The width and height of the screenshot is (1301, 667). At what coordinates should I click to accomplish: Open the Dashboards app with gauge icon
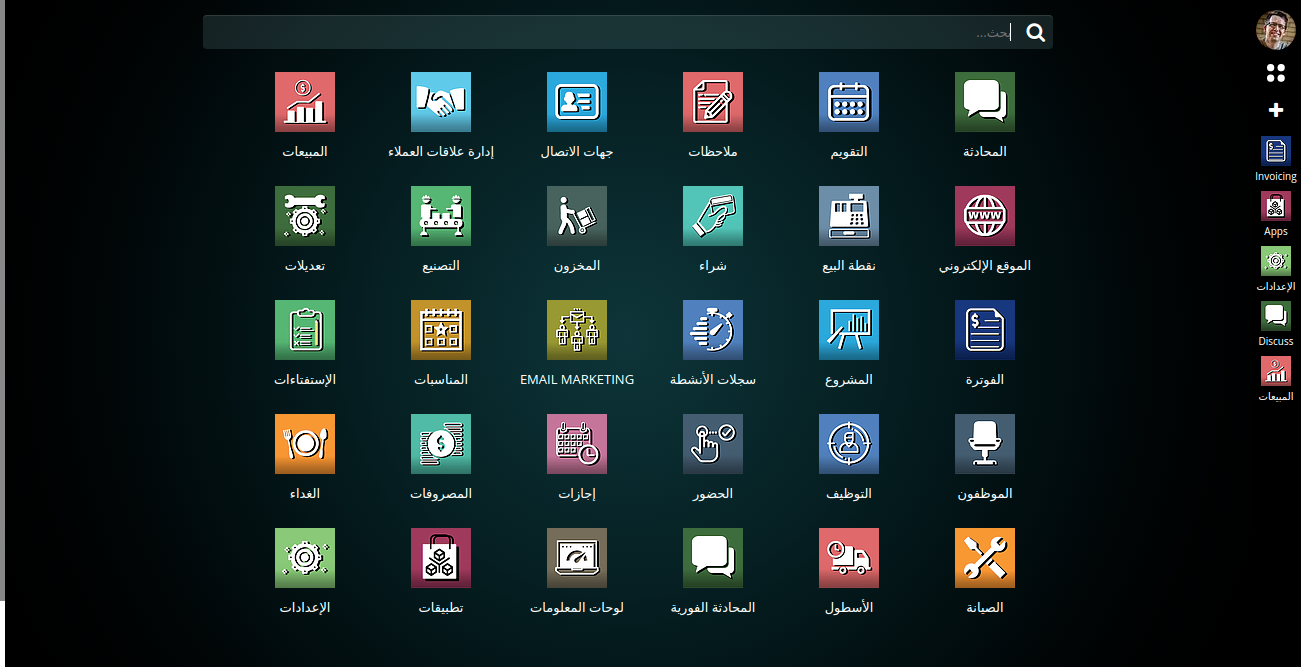[x=576, y=558]
